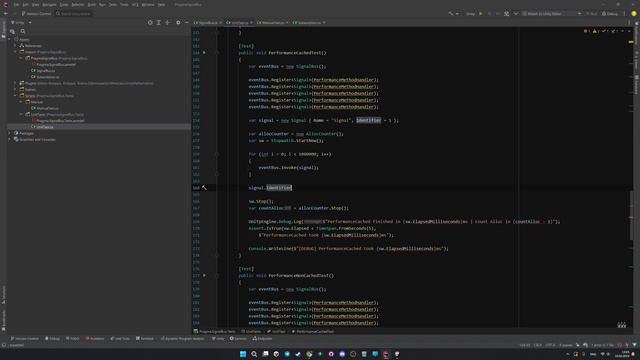Open the Unit Tests tool window
The image size is (640, 360).
click(x=120, y=339)
